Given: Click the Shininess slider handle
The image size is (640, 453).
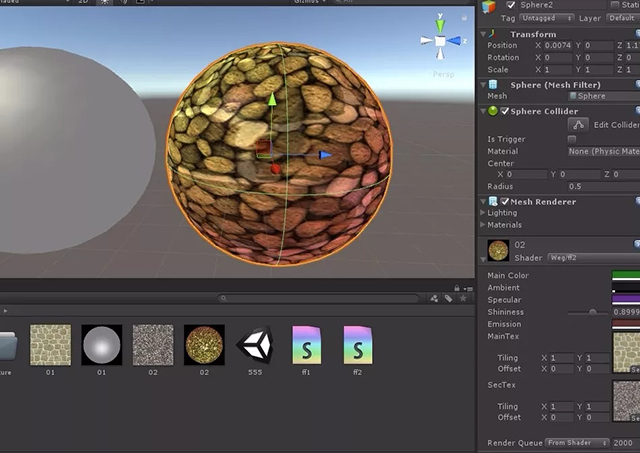Looking at the screenshot, I should click(x=592, y=312).
